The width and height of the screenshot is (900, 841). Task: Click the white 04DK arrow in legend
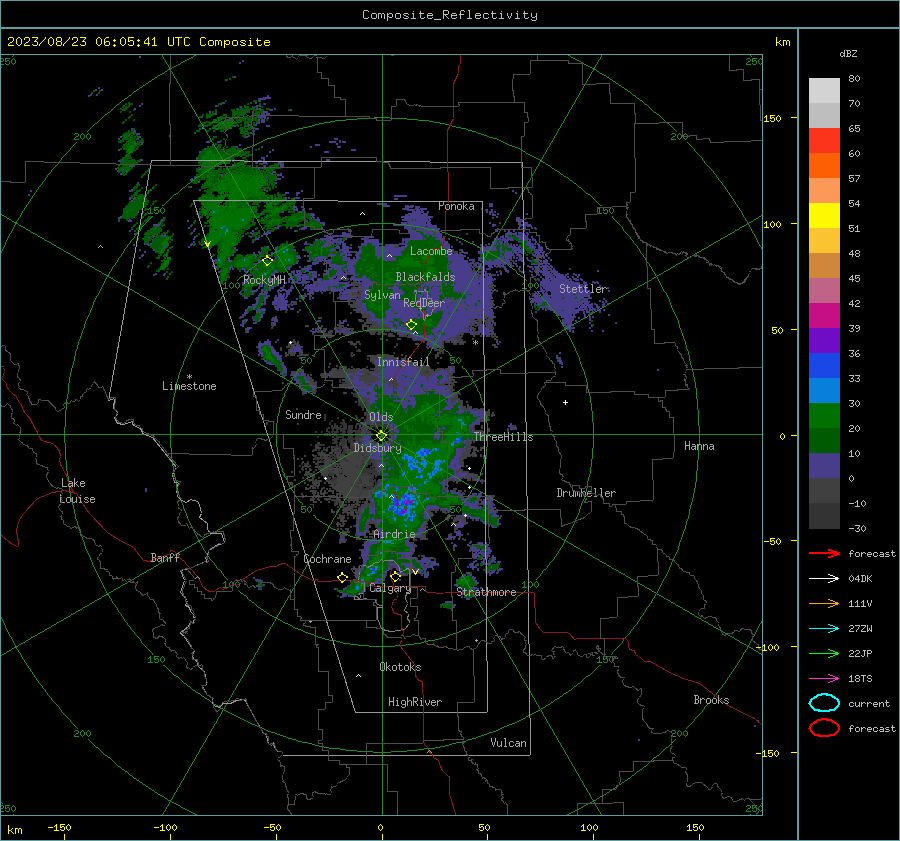(824, 578)
